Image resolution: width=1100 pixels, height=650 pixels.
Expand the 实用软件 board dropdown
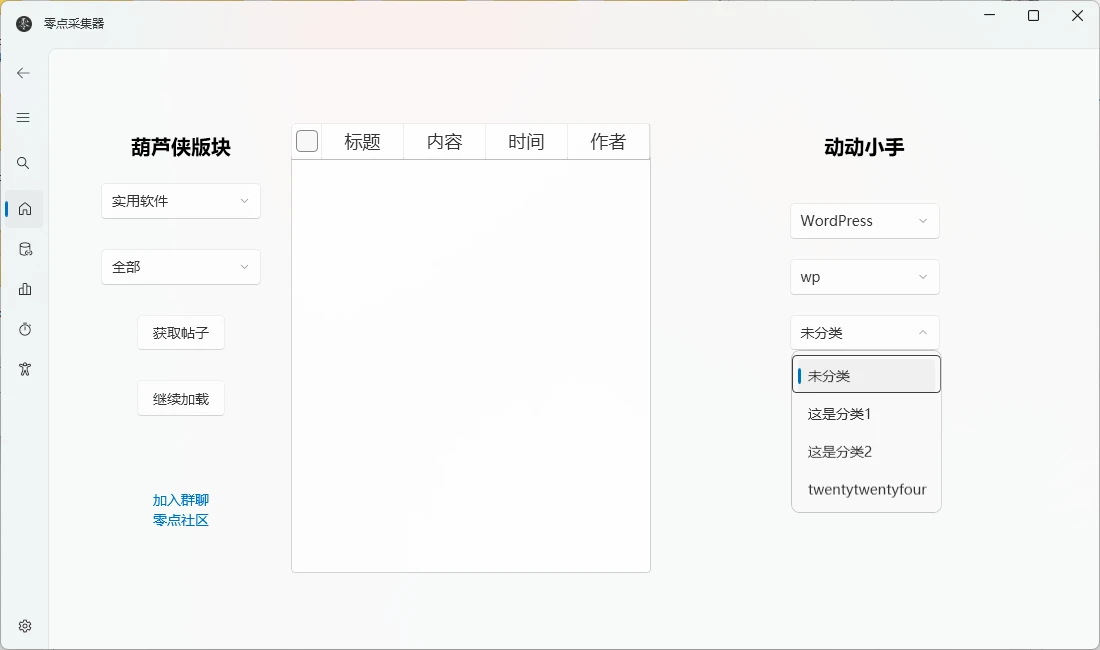click(x=181, y=201)
